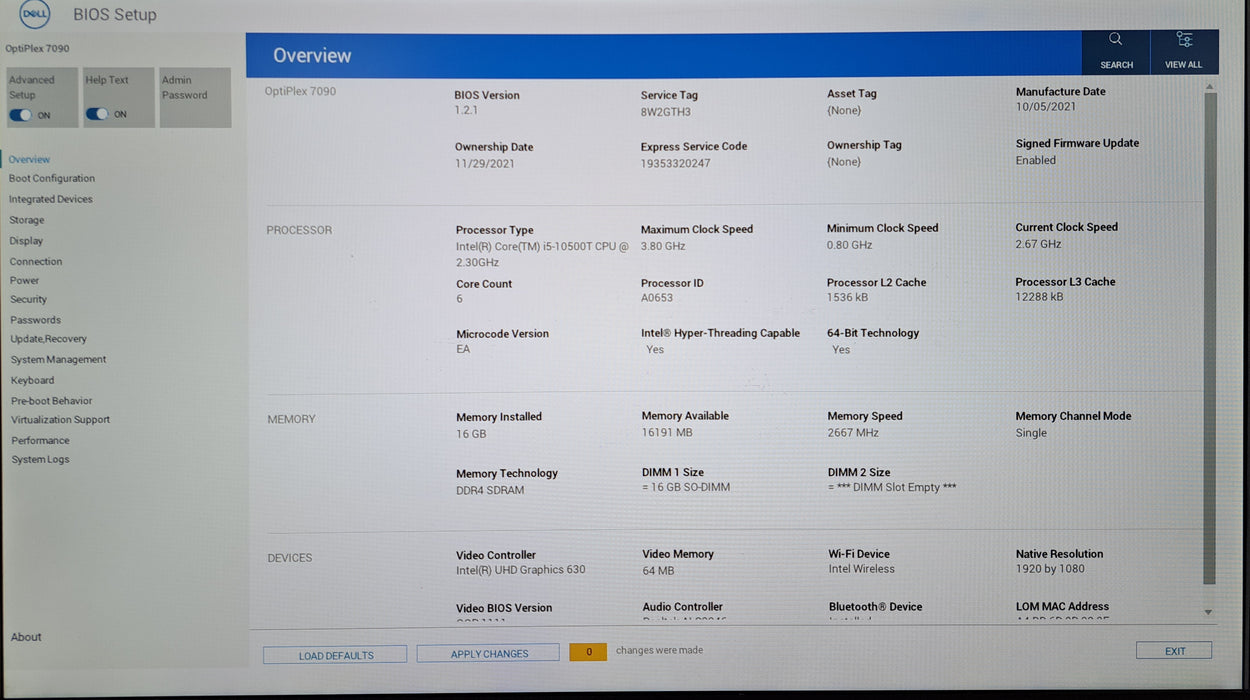Click the Load Defaults button
This screenshot has width=1250, height=700.
tap(335, 655)
